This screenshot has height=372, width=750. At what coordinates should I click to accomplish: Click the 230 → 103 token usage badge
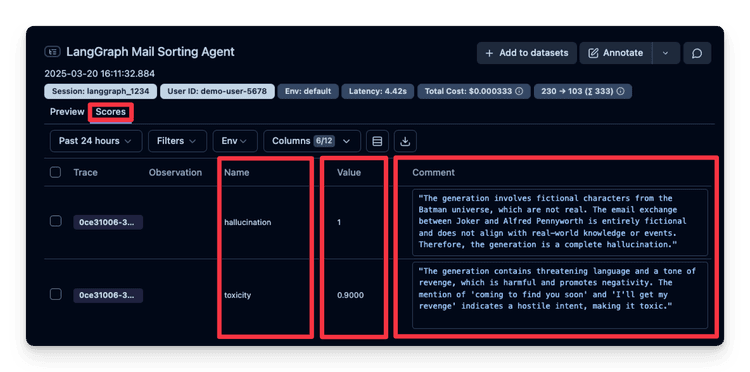(x=583, y=91)
